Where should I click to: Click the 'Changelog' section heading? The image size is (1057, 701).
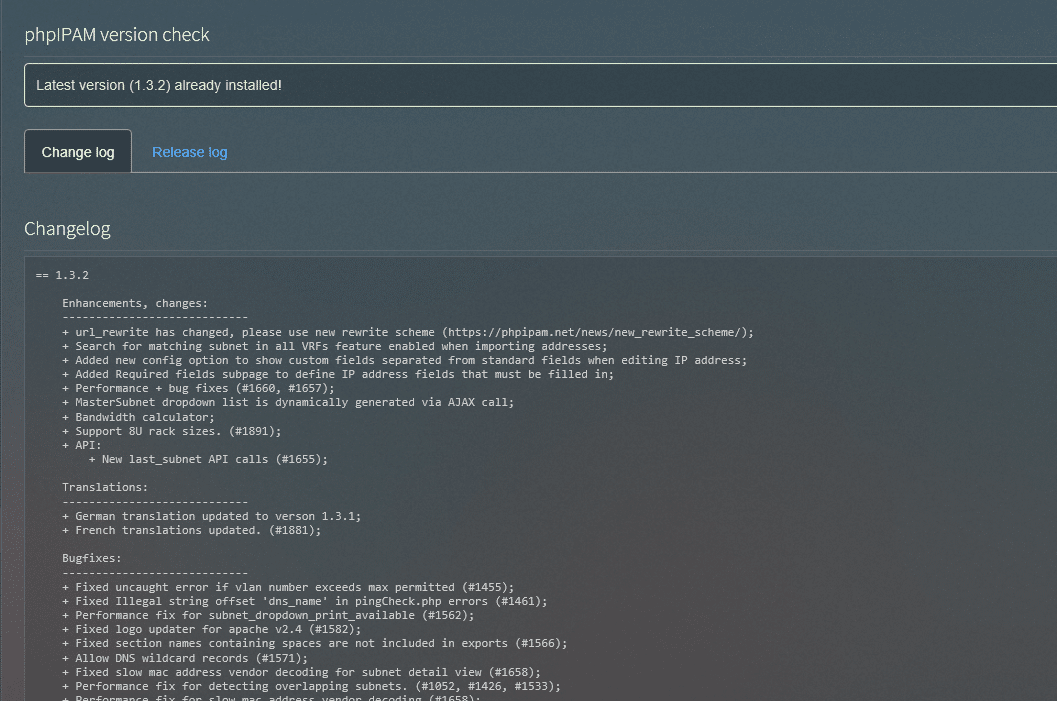(x=67, y=228)
